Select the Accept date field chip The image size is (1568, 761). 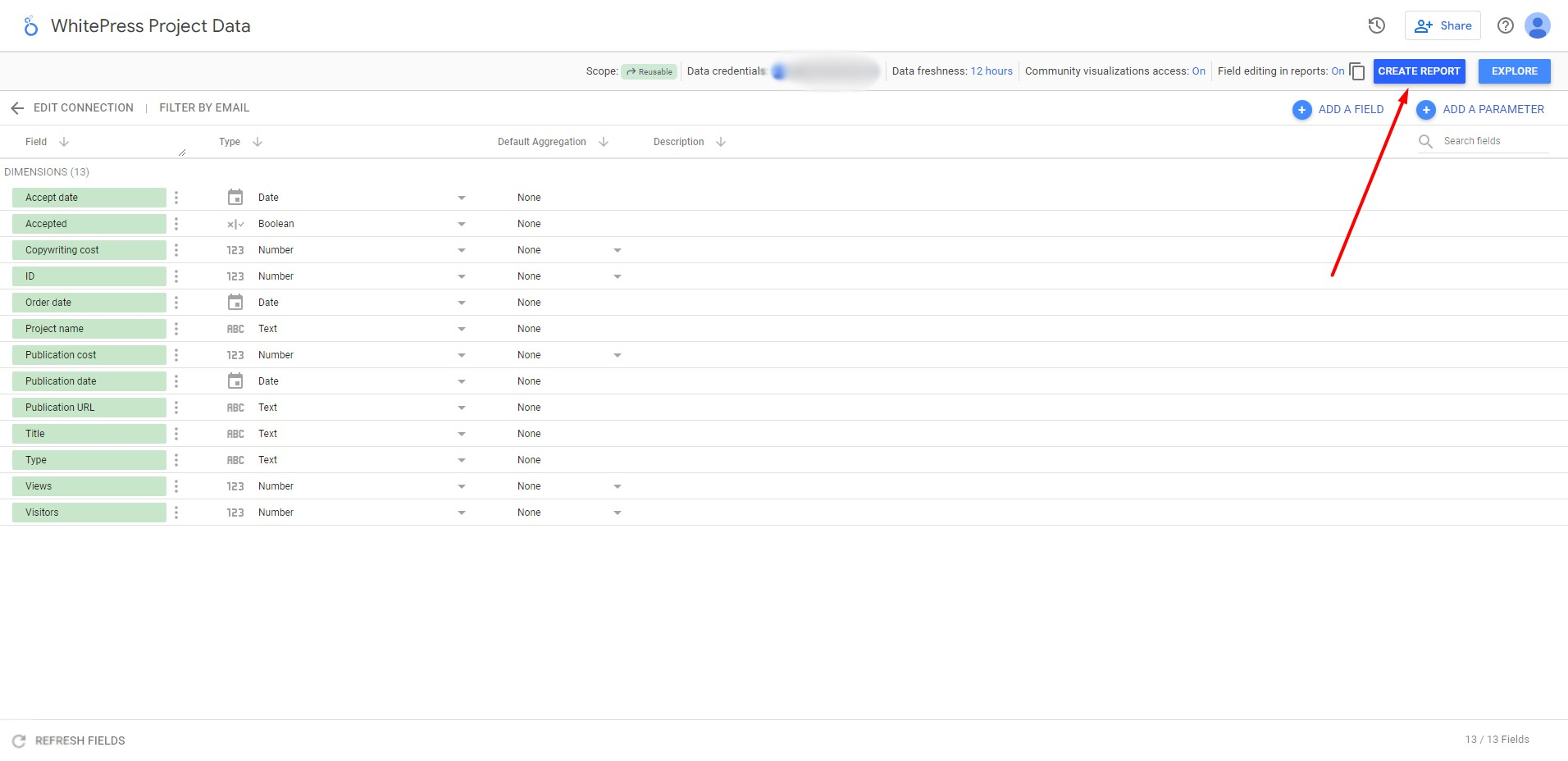[x=89, y=198]
